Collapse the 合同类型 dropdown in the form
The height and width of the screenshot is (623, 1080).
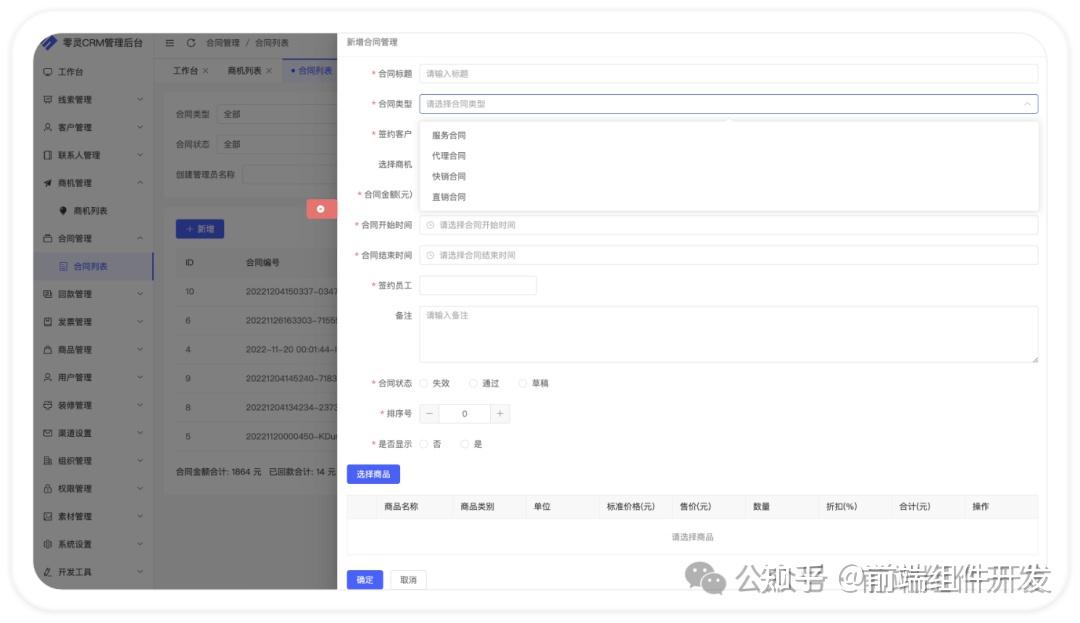click(x=1027, y=104)
